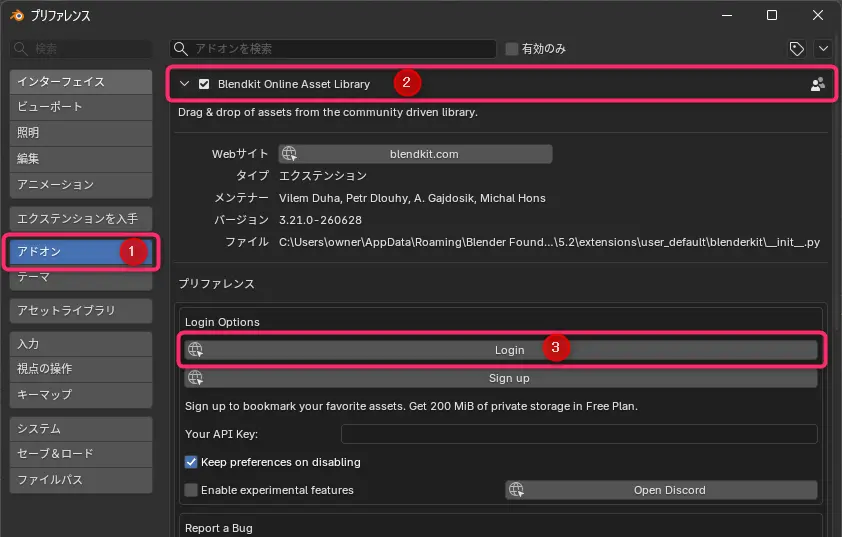Click the version text 3.21.0-260628

coord(320,220)
